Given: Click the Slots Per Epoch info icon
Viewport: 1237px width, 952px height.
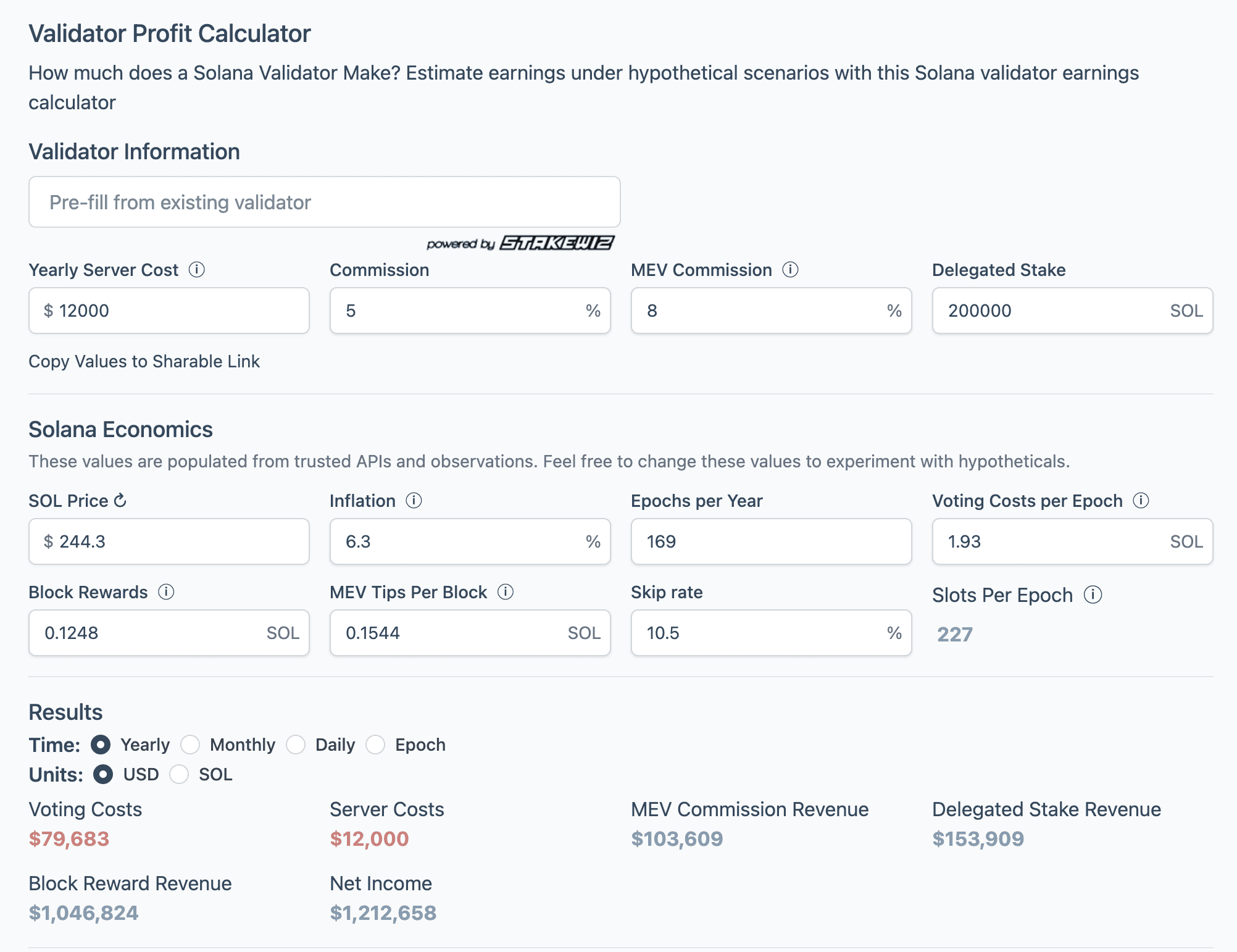Looking at the screenshot, I should point(1093,595).
